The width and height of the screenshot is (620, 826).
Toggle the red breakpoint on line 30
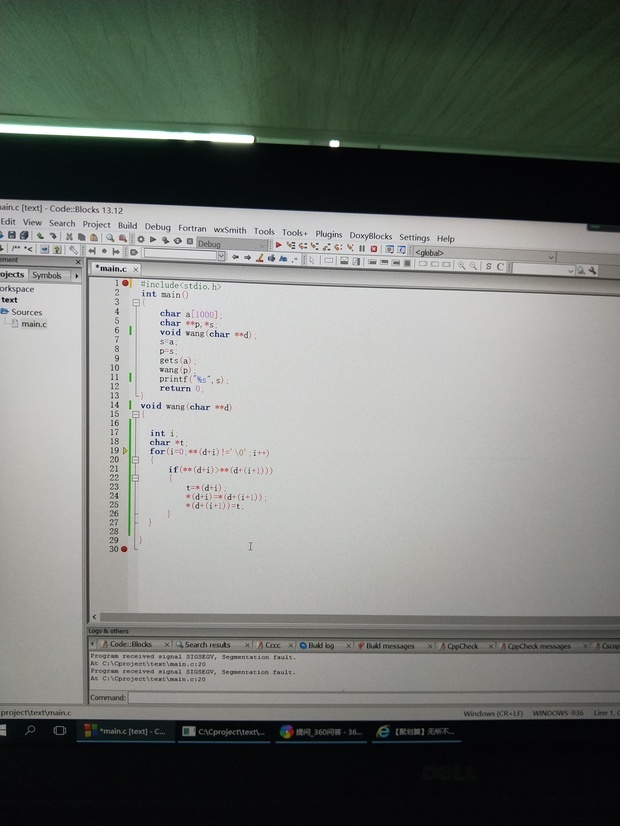[124, 549]
